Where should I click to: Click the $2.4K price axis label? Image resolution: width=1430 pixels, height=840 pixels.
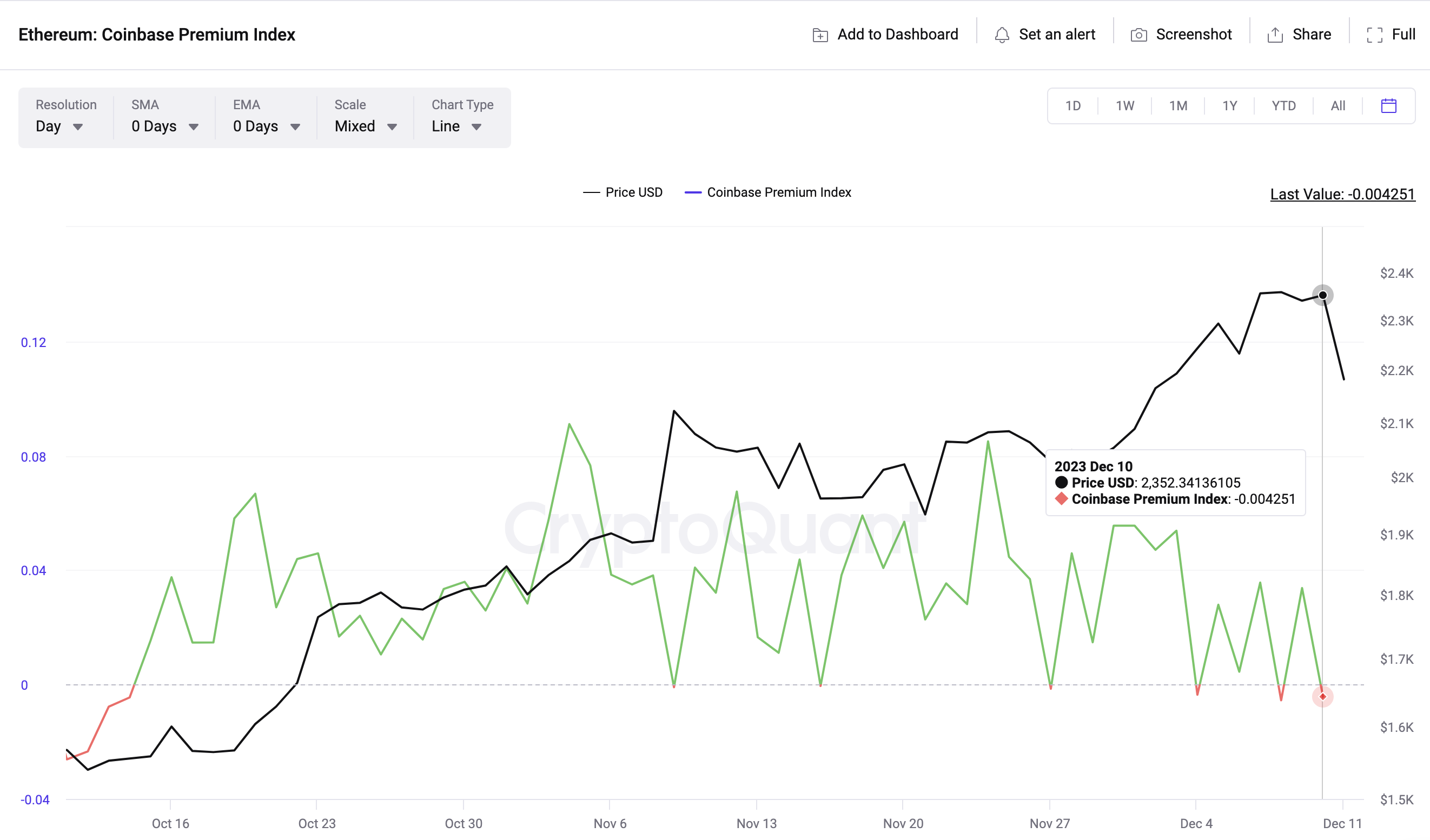1397,274
